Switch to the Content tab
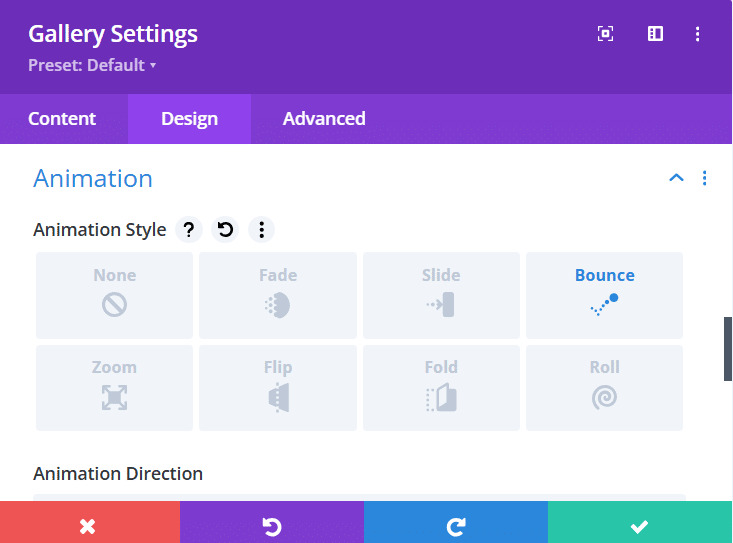Image resolution: width=733 pixels, height=543 pixels. point(62,119)
